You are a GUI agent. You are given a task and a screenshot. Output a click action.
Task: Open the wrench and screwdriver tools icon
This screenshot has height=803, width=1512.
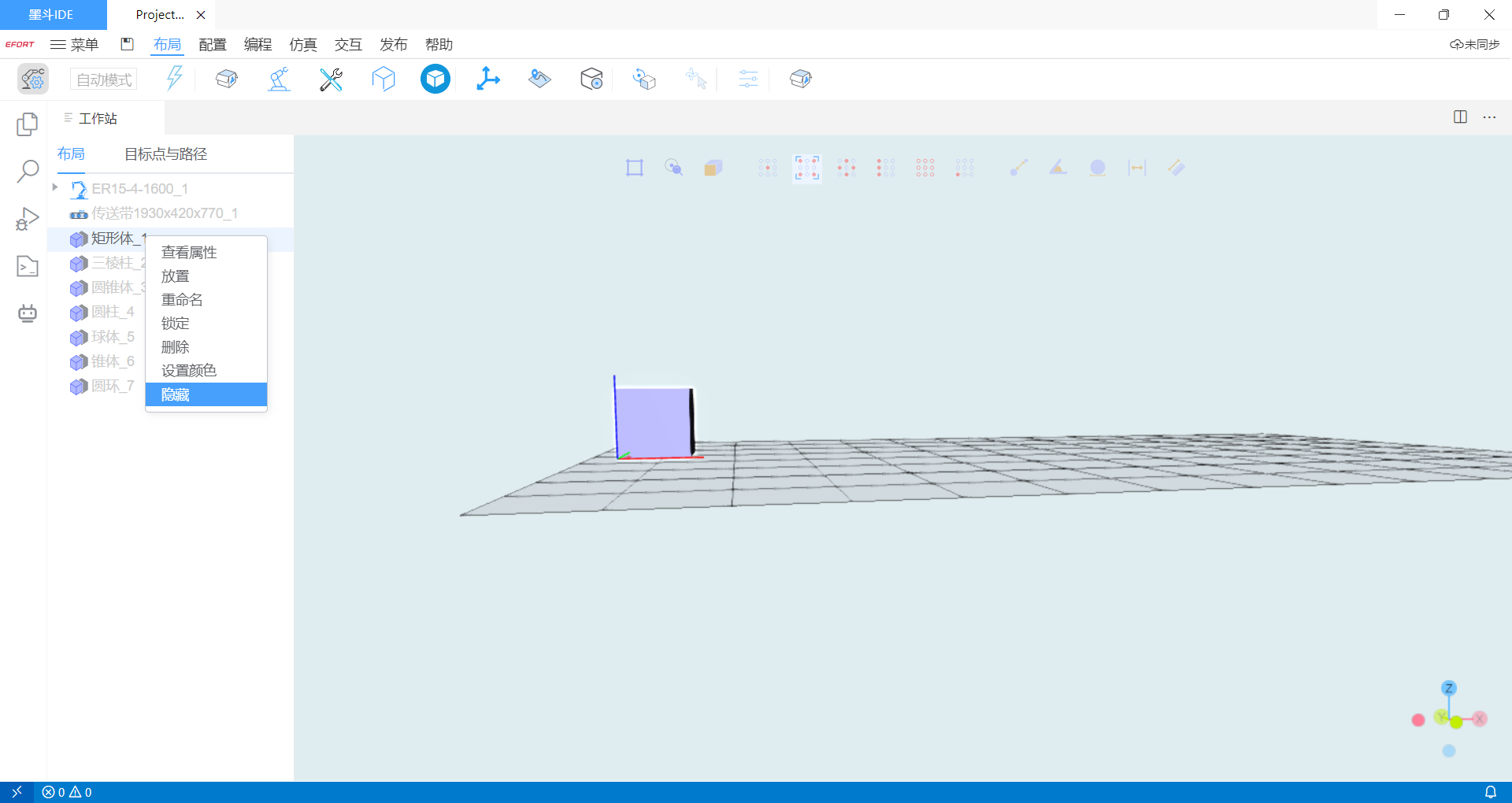click(331, 79)
